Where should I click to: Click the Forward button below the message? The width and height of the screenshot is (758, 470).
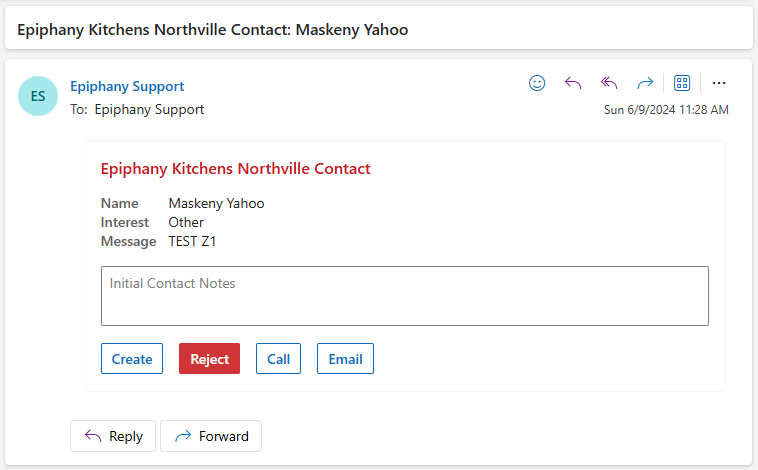(211, 436)
